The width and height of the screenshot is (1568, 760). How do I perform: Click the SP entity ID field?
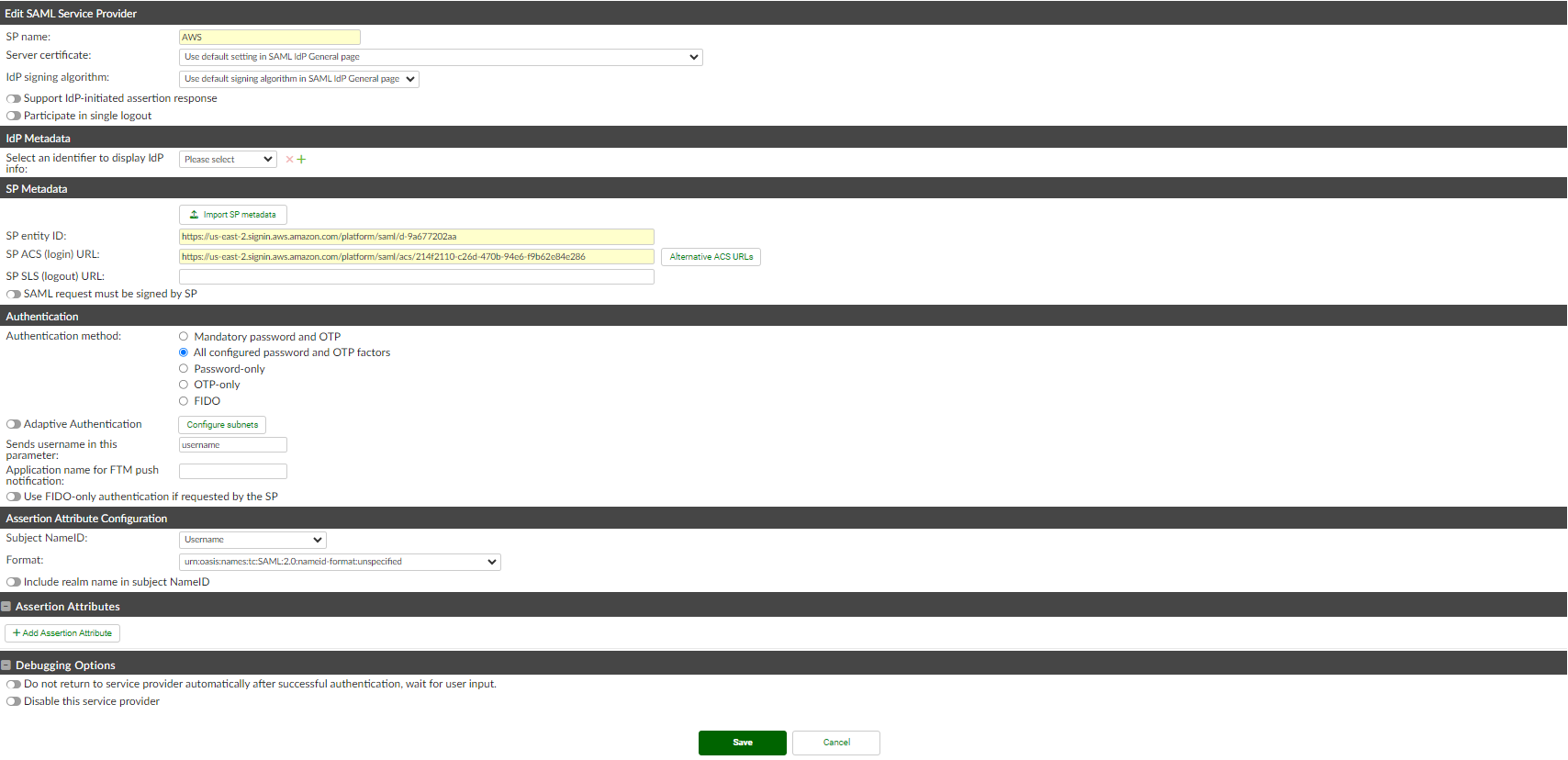coord(417,237)
